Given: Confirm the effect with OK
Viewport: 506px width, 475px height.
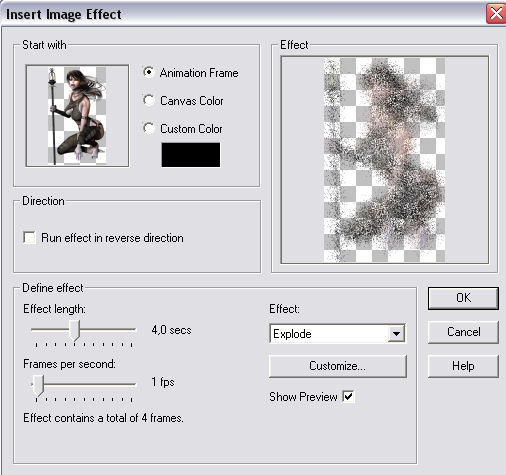Looking at the screenshot, I should [463, 298].
